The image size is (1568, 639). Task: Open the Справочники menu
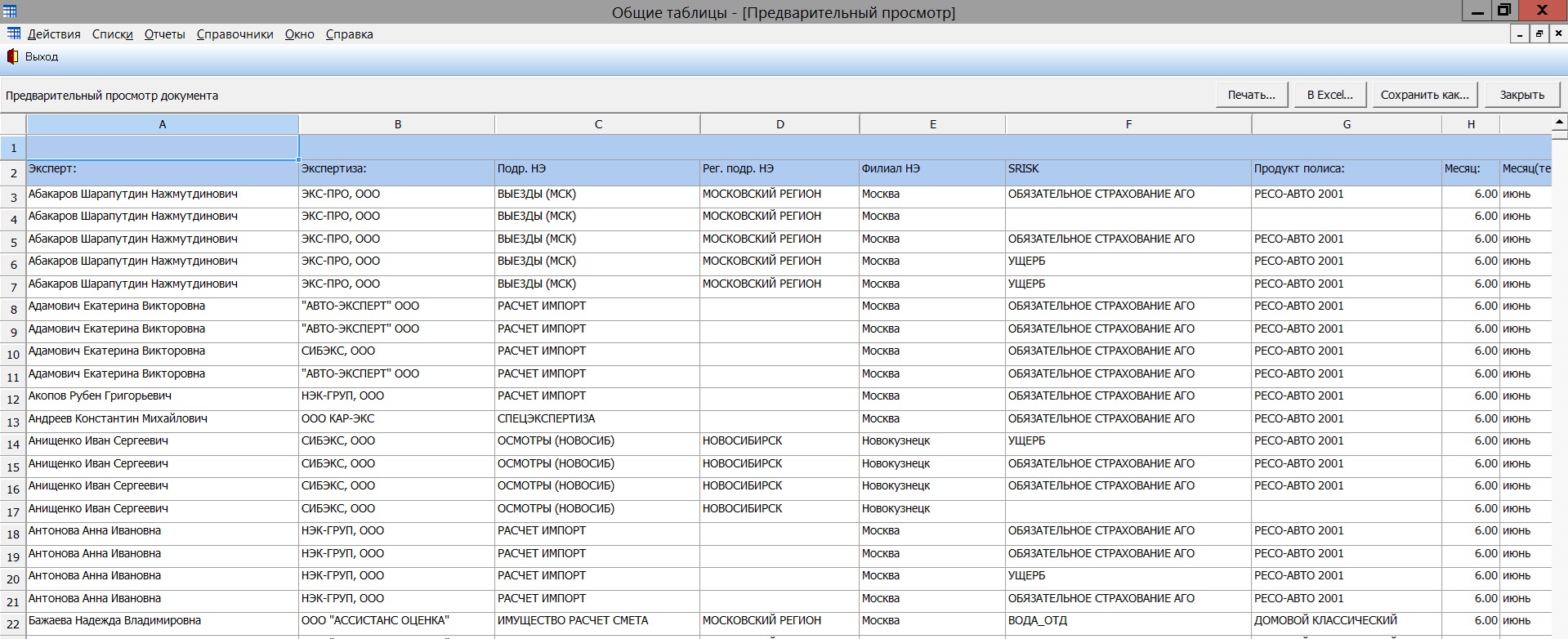(235, 34)
